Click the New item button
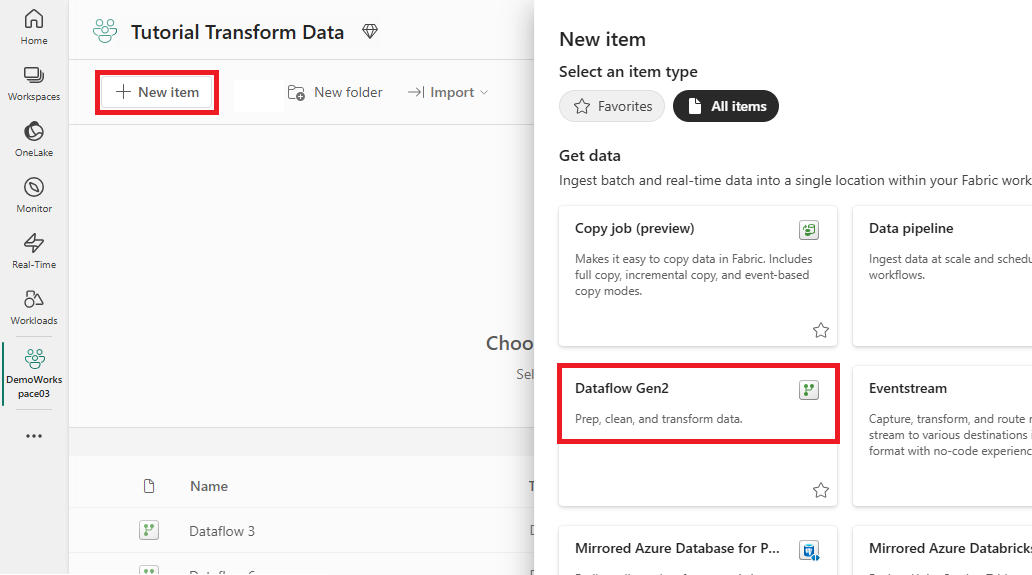The image size is (1032, 575). coord(157,92)
